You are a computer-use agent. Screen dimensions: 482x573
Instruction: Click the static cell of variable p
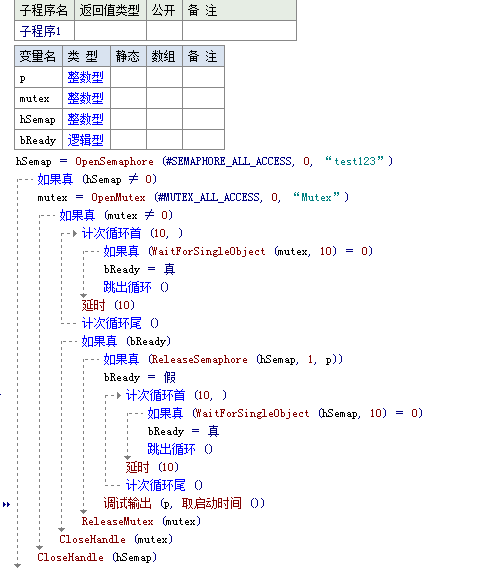(128, 77)
